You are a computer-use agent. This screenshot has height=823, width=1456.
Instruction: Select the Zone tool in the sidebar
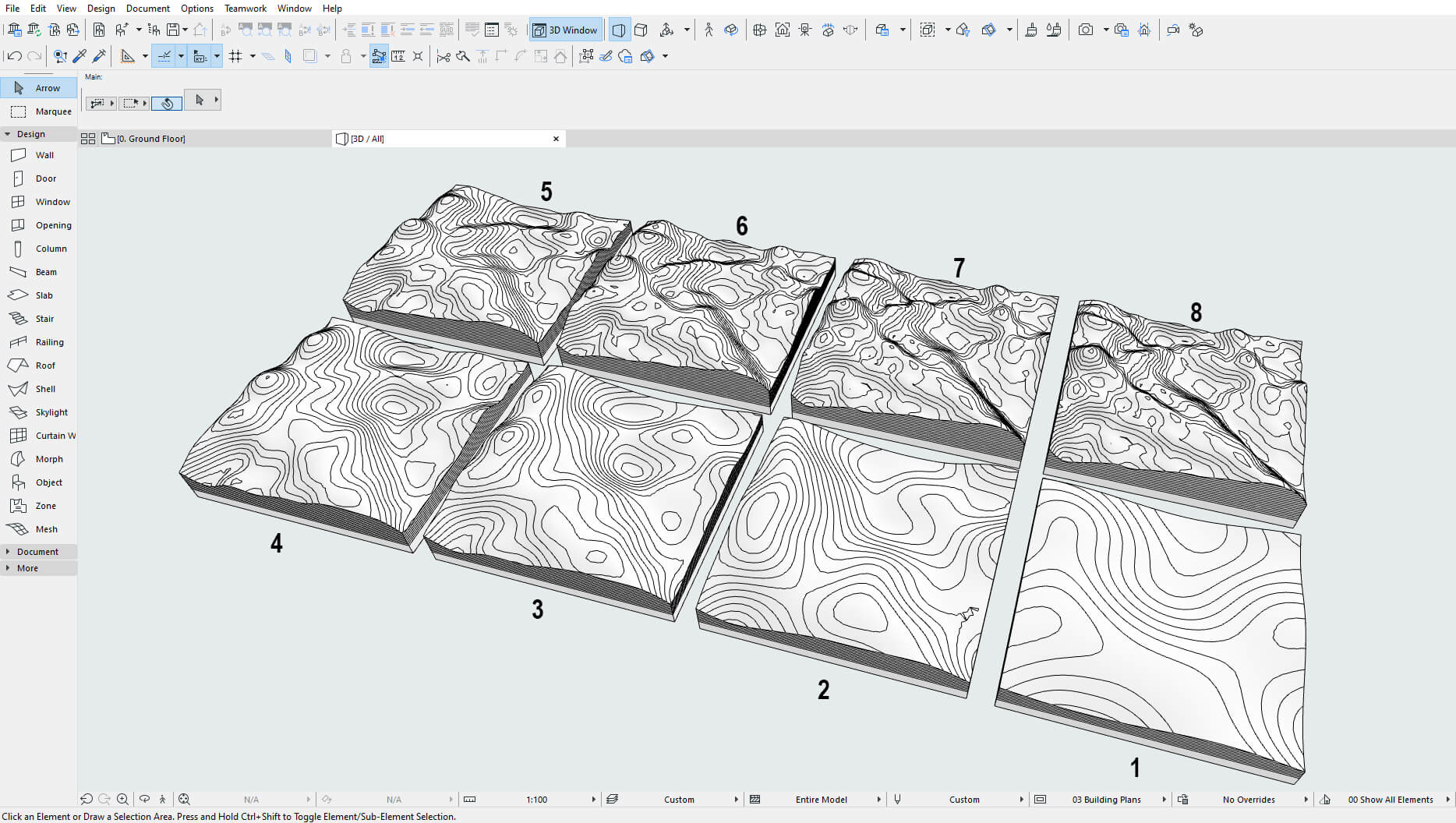click(x=44, y=505)
